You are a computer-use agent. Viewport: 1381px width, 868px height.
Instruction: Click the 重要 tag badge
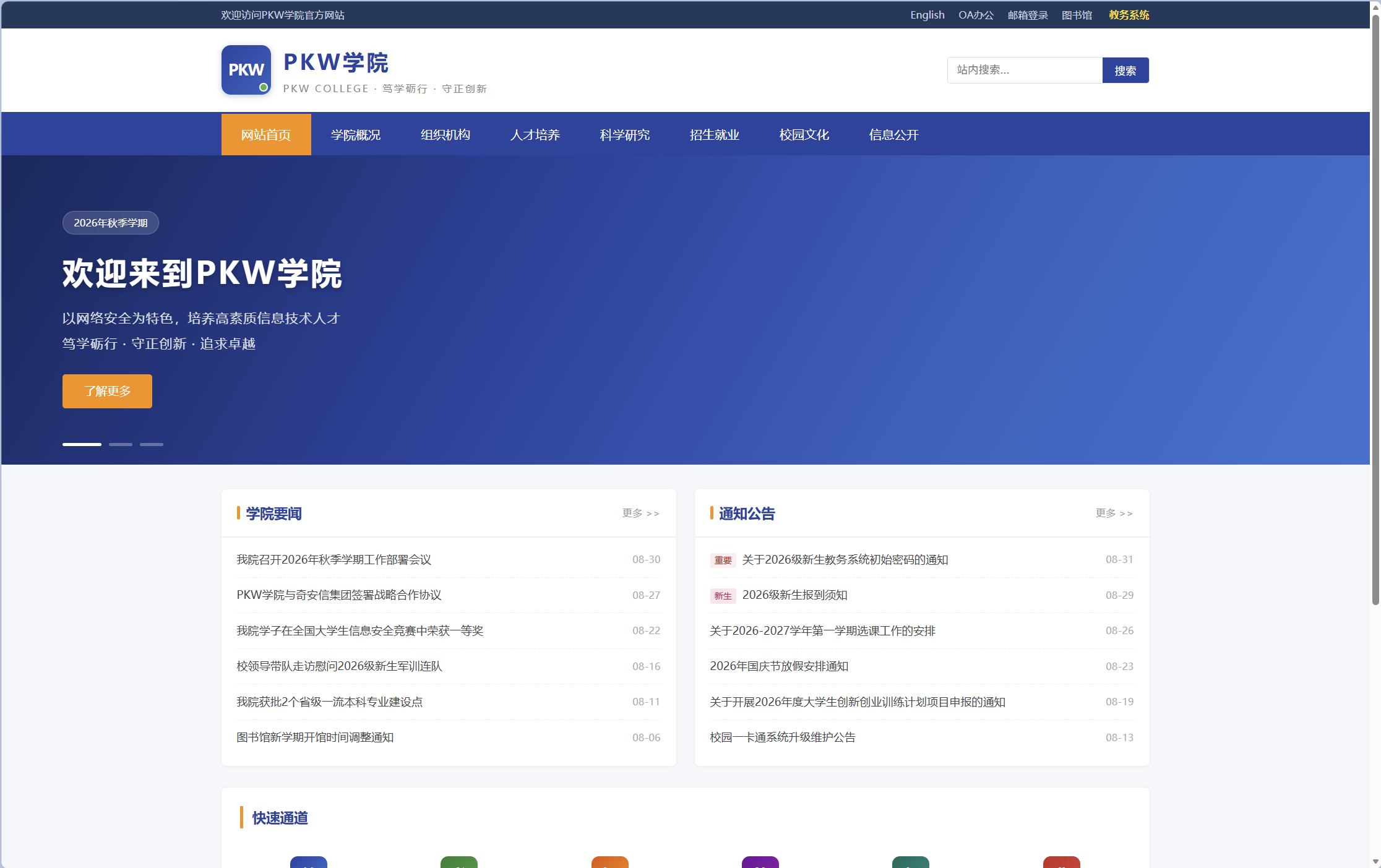pos(723,560)
